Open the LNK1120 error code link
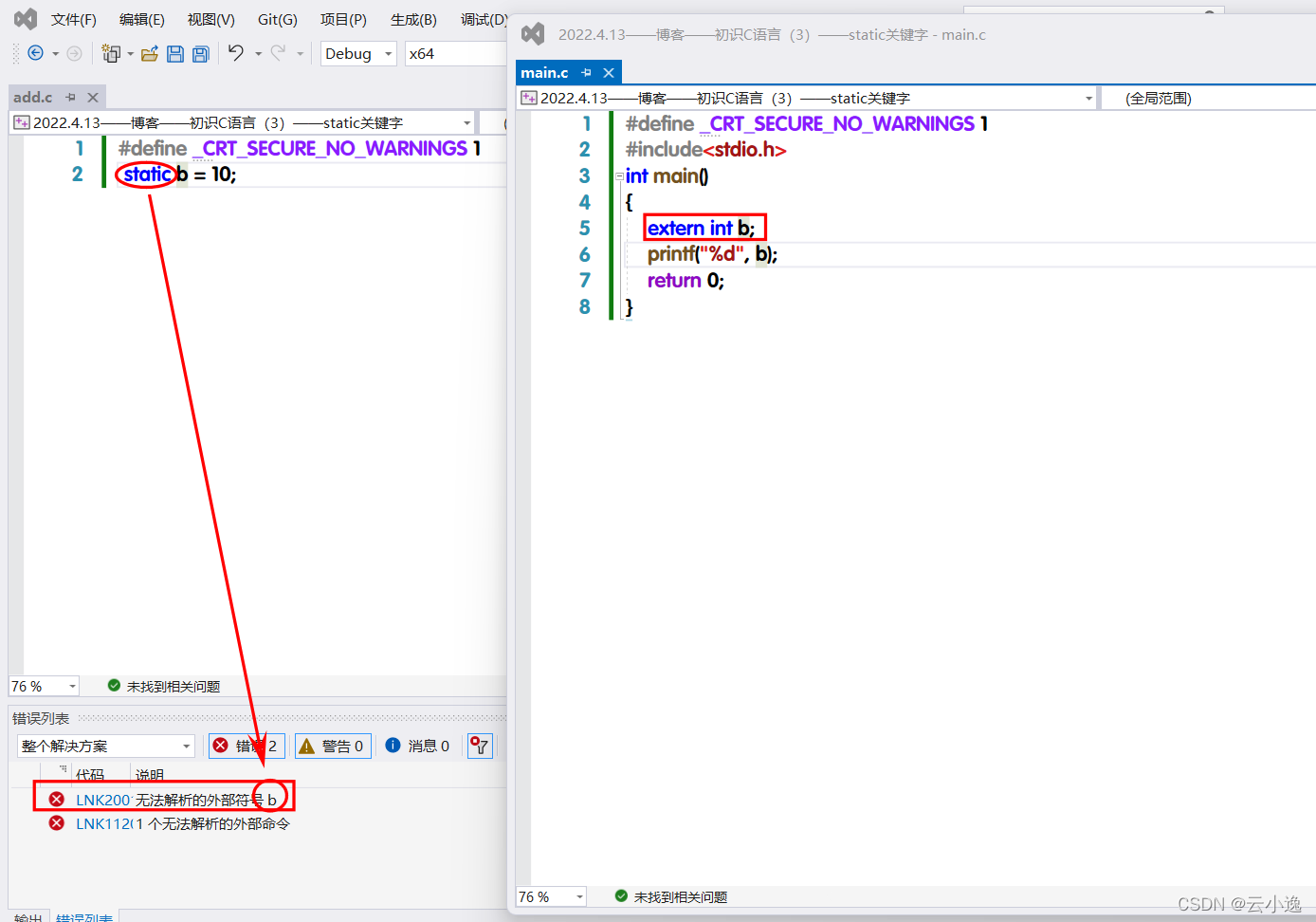 (102, 823)
